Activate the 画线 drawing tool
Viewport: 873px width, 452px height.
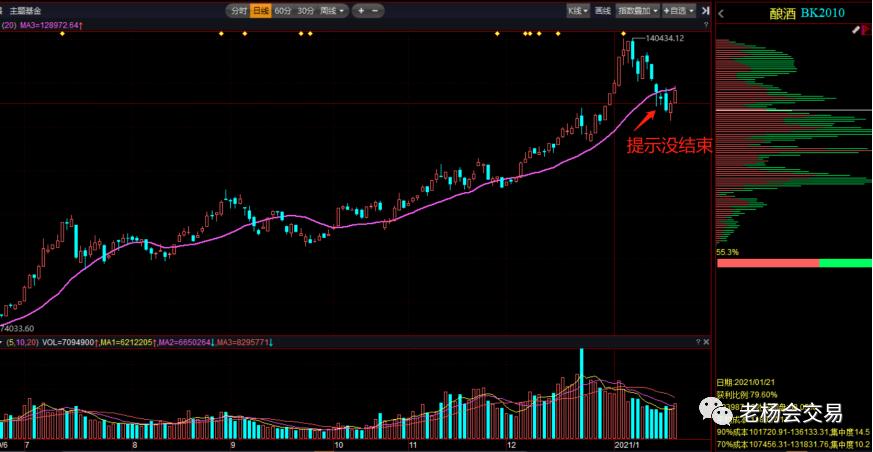tap(603, 11)
